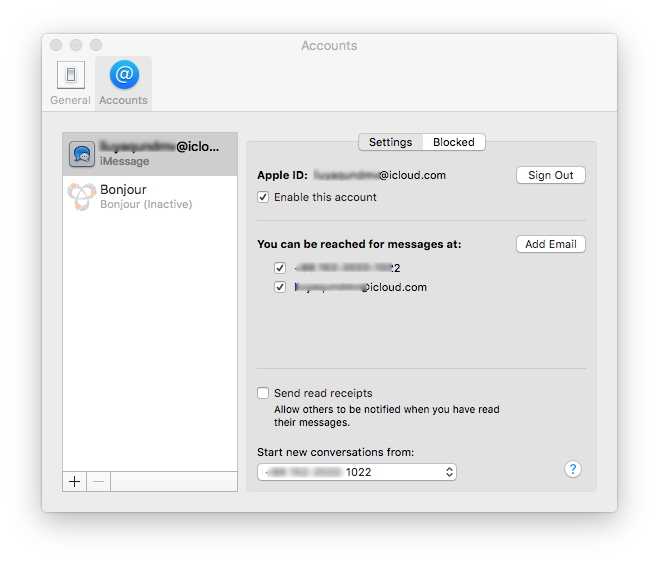Screen dimensions: 659x562
Task: Click the Add Email button
Action: [551, 244]
